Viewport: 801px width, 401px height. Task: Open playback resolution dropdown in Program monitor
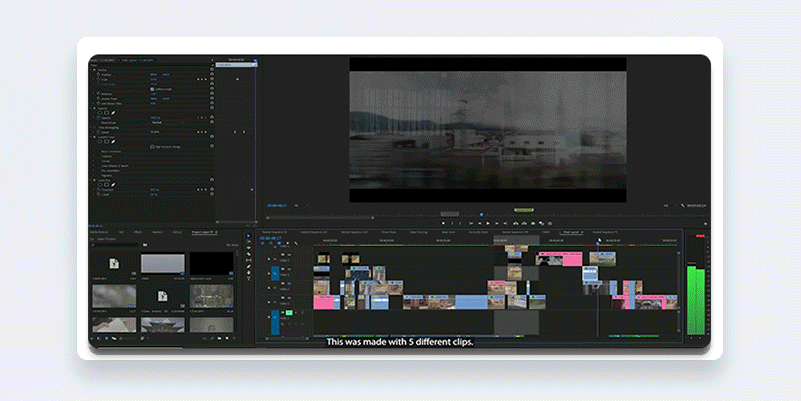[670, 206]
